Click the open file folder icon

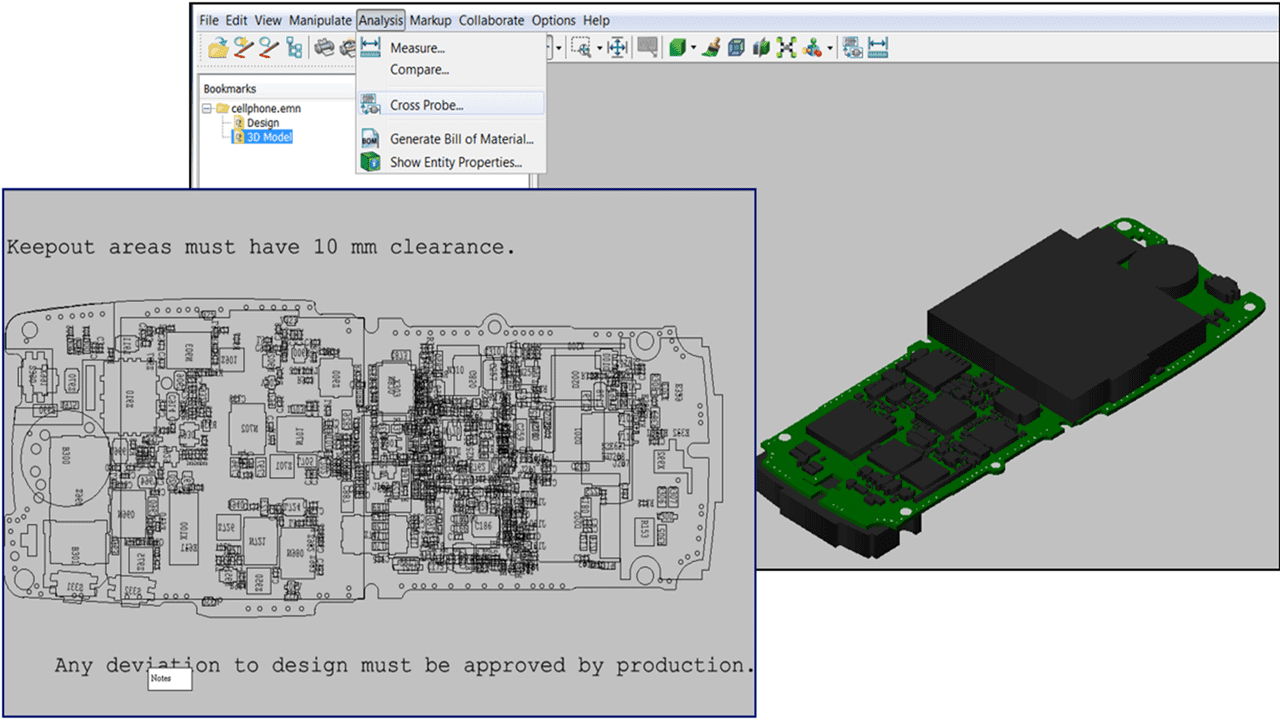[x=219, y=47]
